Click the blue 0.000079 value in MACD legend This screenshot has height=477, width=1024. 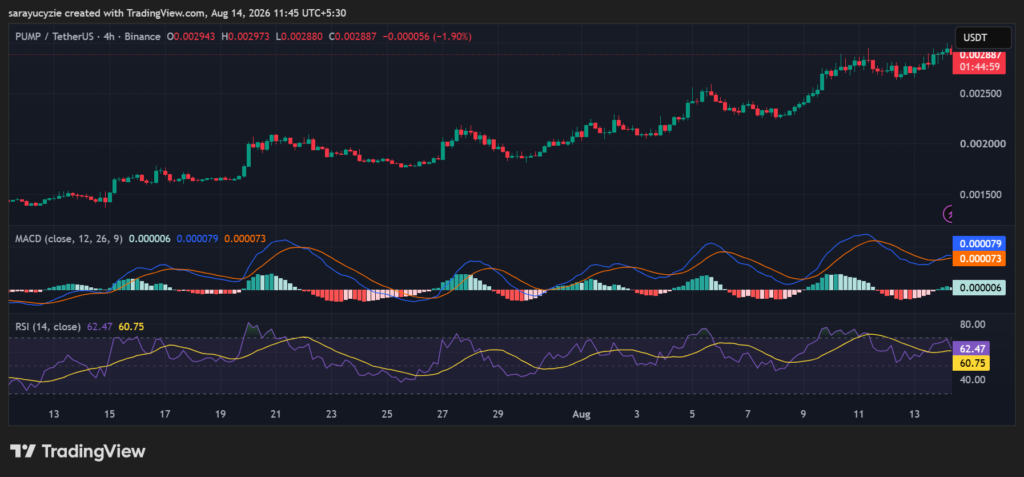point(198,239)
